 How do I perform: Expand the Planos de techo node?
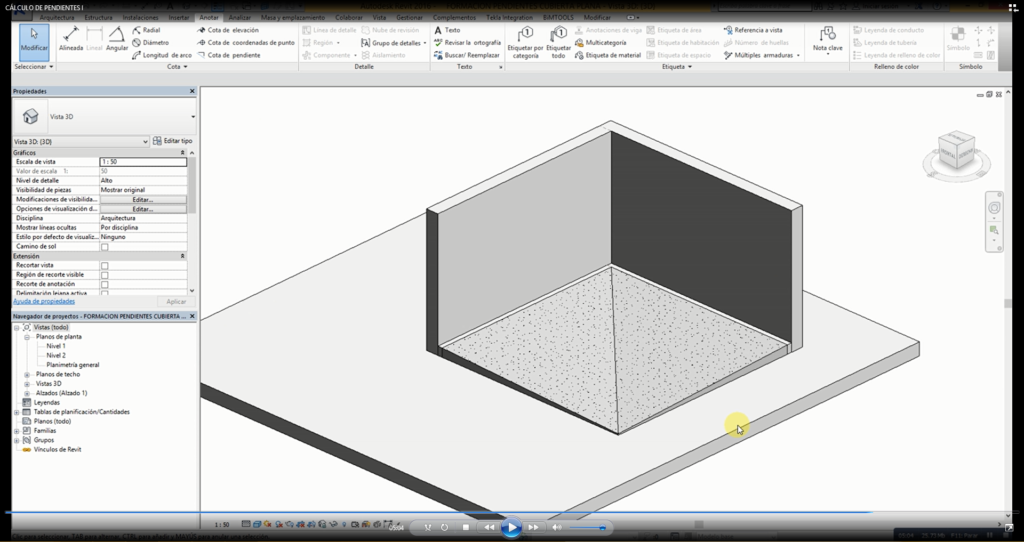pos(27,374)
